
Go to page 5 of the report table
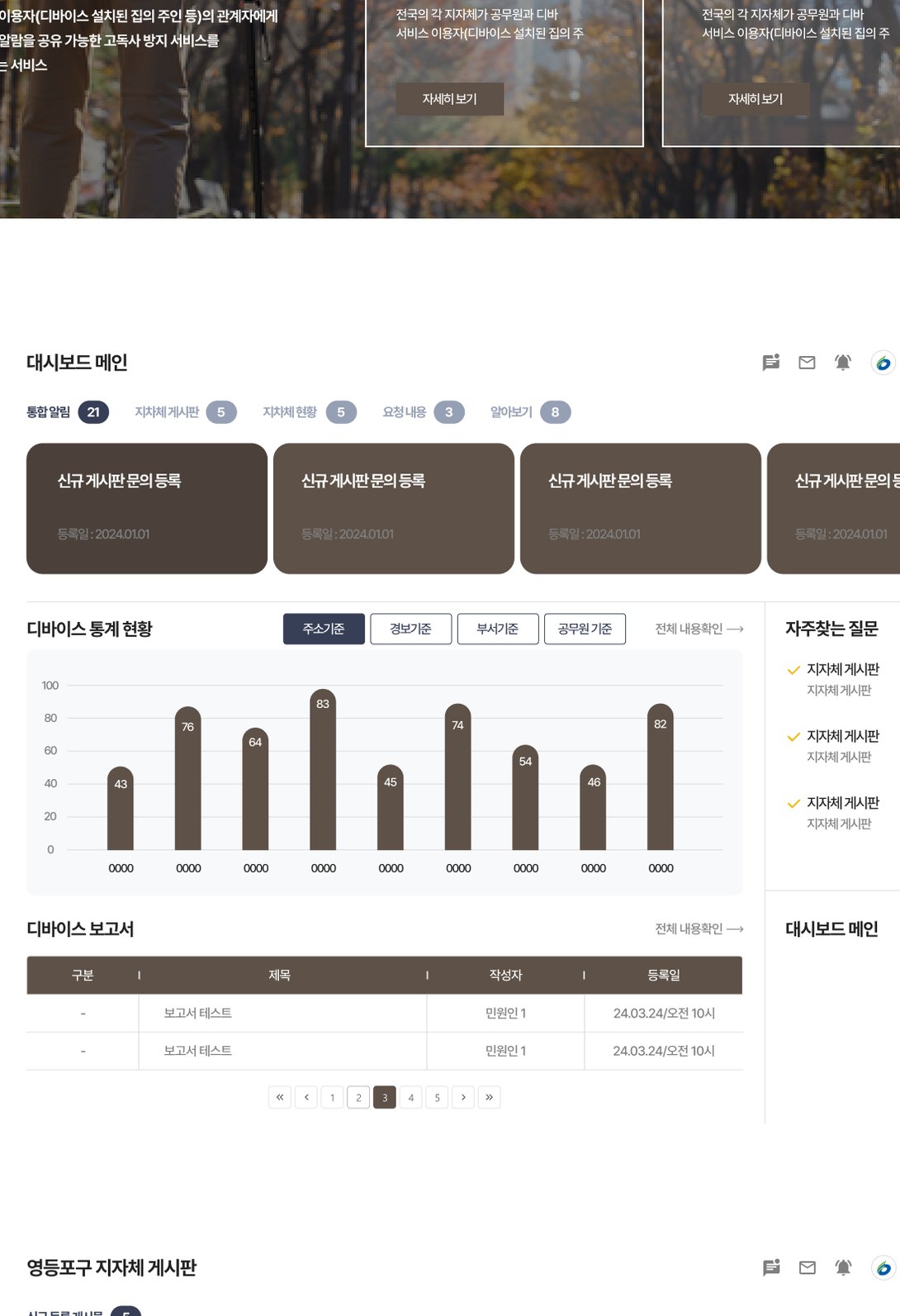click(437, 1097)
